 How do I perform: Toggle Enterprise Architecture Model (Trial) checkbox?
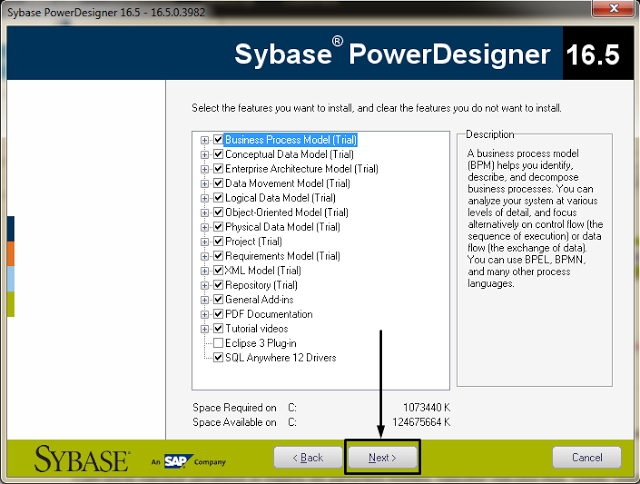tap(218, 169)
